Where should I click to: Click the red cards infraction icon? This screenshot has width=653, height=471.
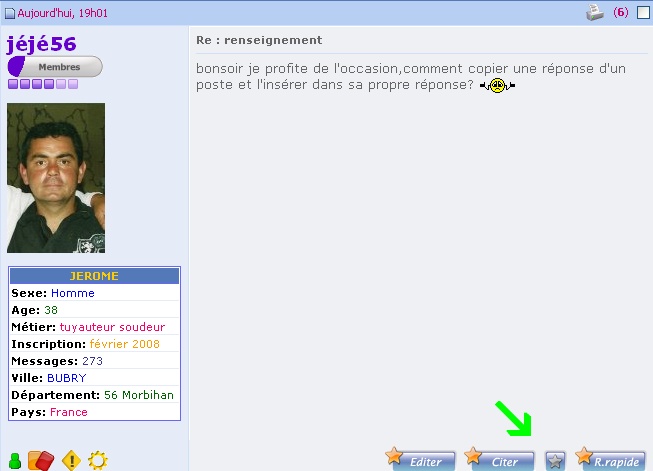(x=39, y=460)
